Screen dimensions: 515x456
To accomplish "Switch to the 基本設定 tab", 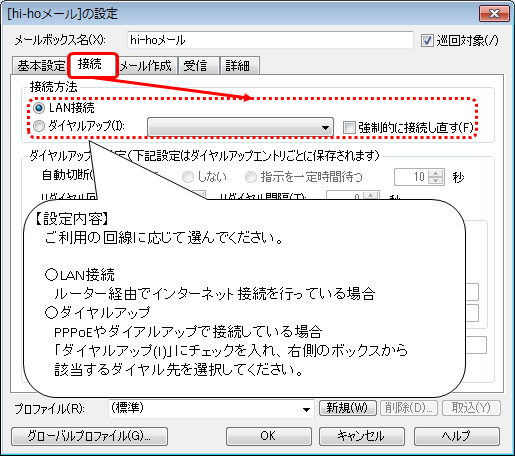I will [x=41, y=66].
